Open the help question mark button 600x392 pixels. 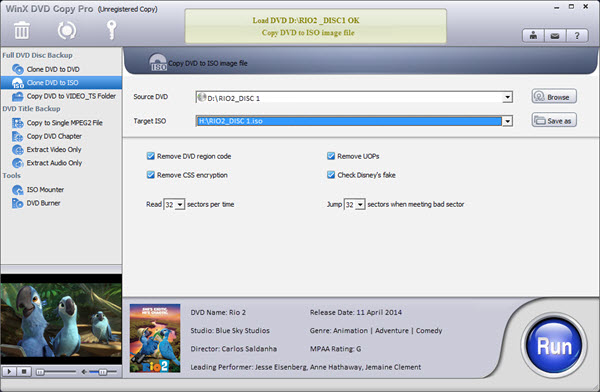coord(577,36)
